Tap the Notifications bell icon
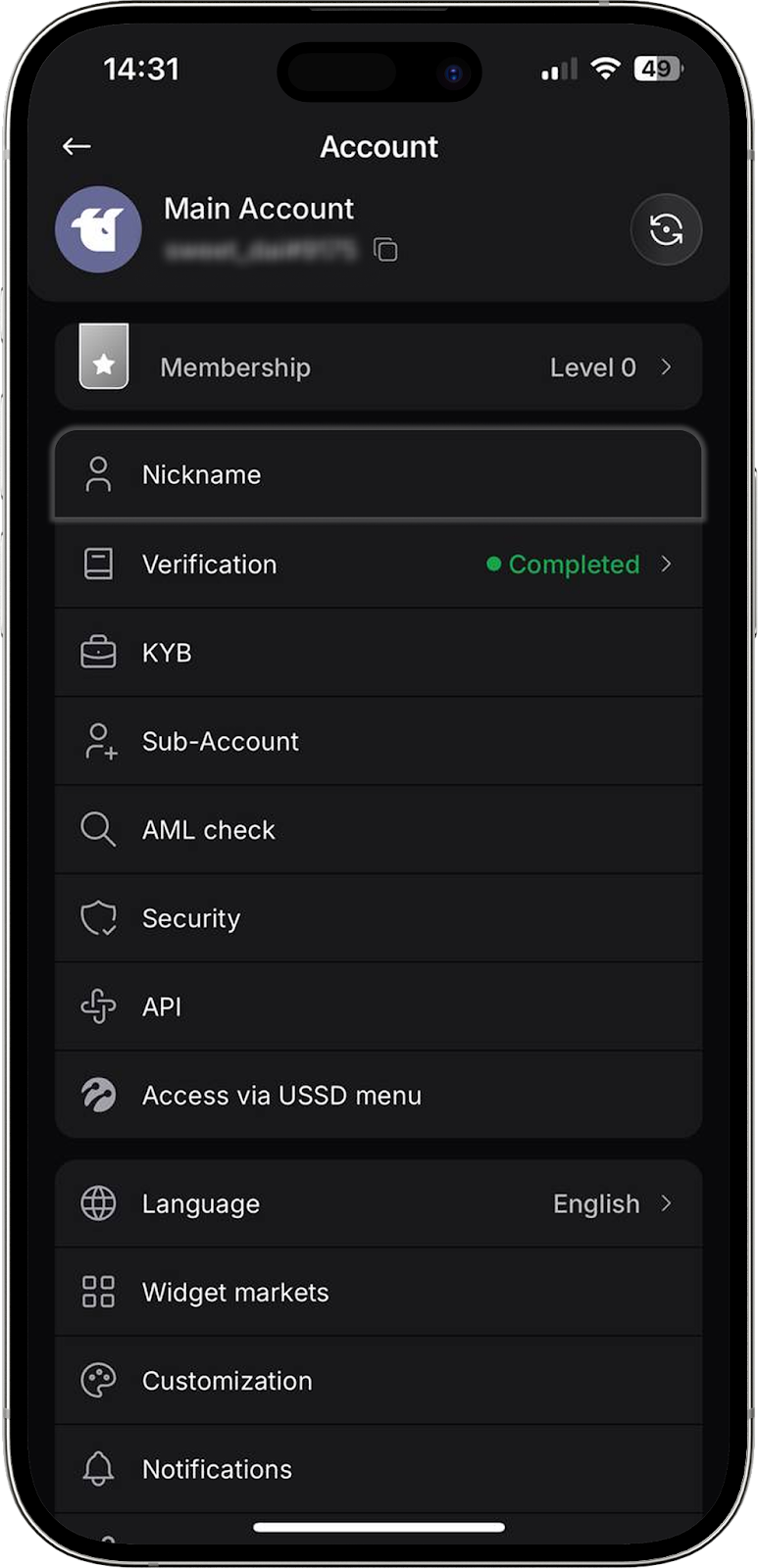758x1568 pixels. pos(98,1469)
